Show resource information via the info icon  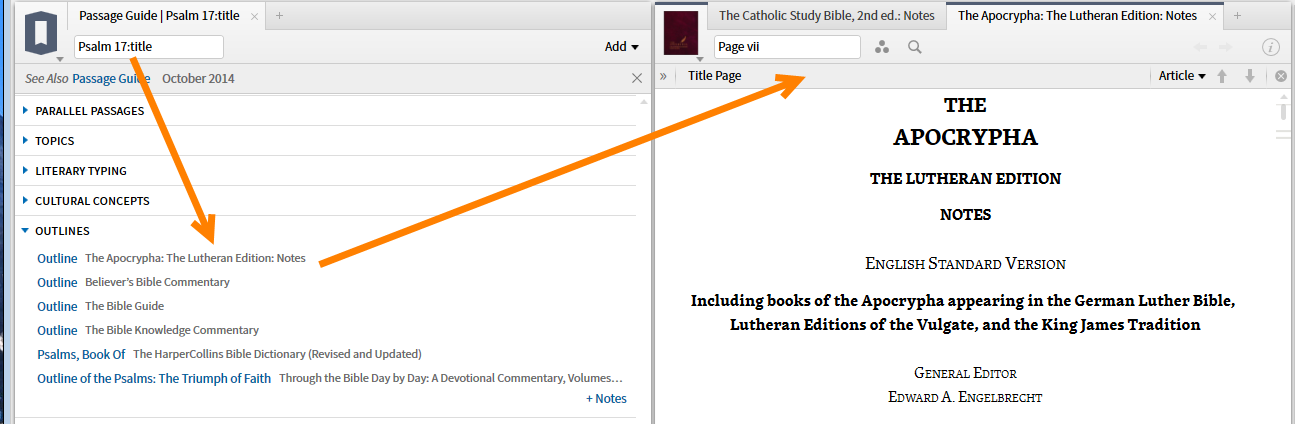coord(1271,47)
